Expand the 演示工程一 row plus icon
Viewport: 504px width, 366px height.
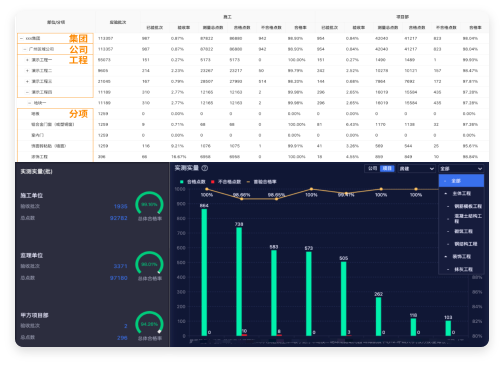(27, 60)
